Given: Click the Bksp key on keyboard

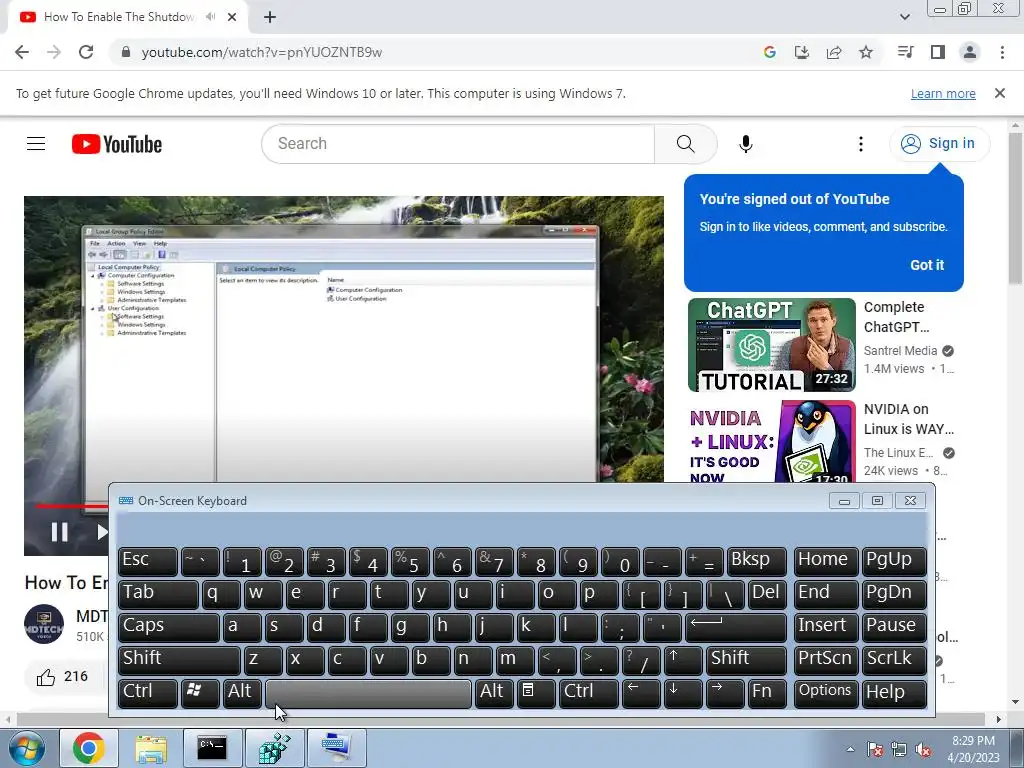Looking at the screenshot, I should [756, 562].
